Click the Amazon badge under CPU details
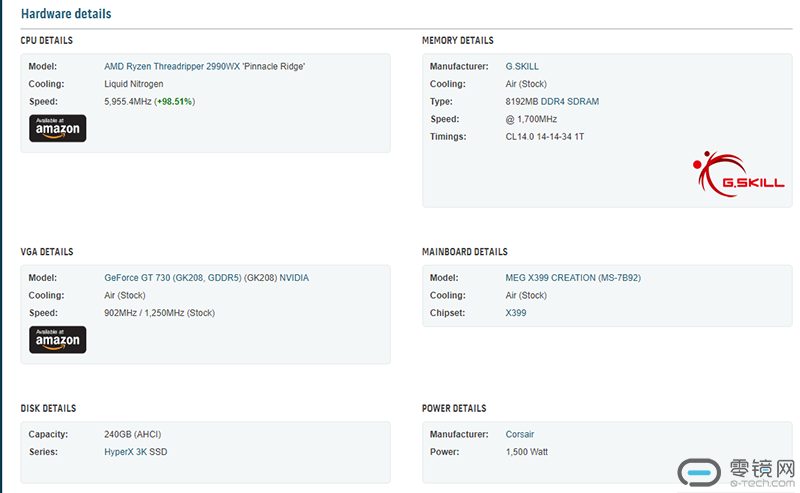 [57, 128]
